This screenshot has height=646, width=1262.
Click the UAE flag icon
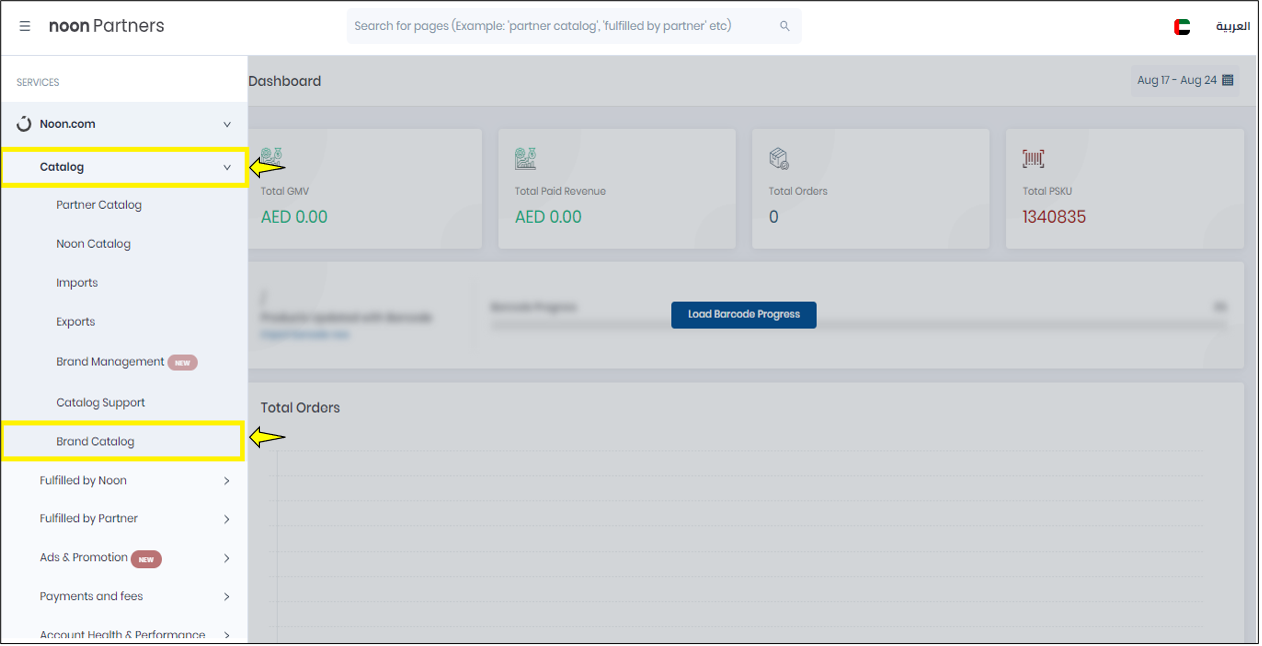coord(1182,27)
